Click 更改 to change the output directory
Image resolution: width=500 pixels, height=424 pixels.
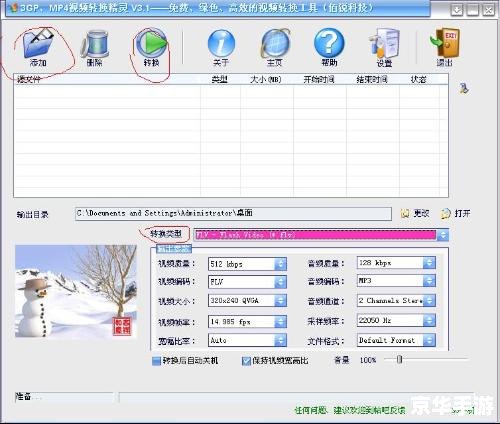click(x=415, y=213)
